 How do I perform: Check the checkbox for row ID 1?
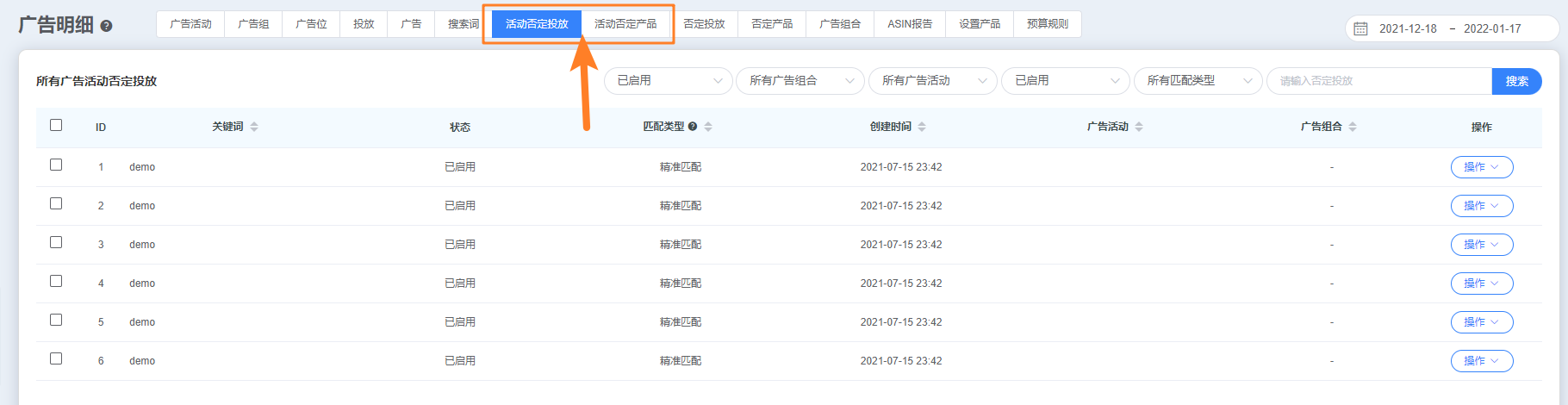click(x=56, y=165)
